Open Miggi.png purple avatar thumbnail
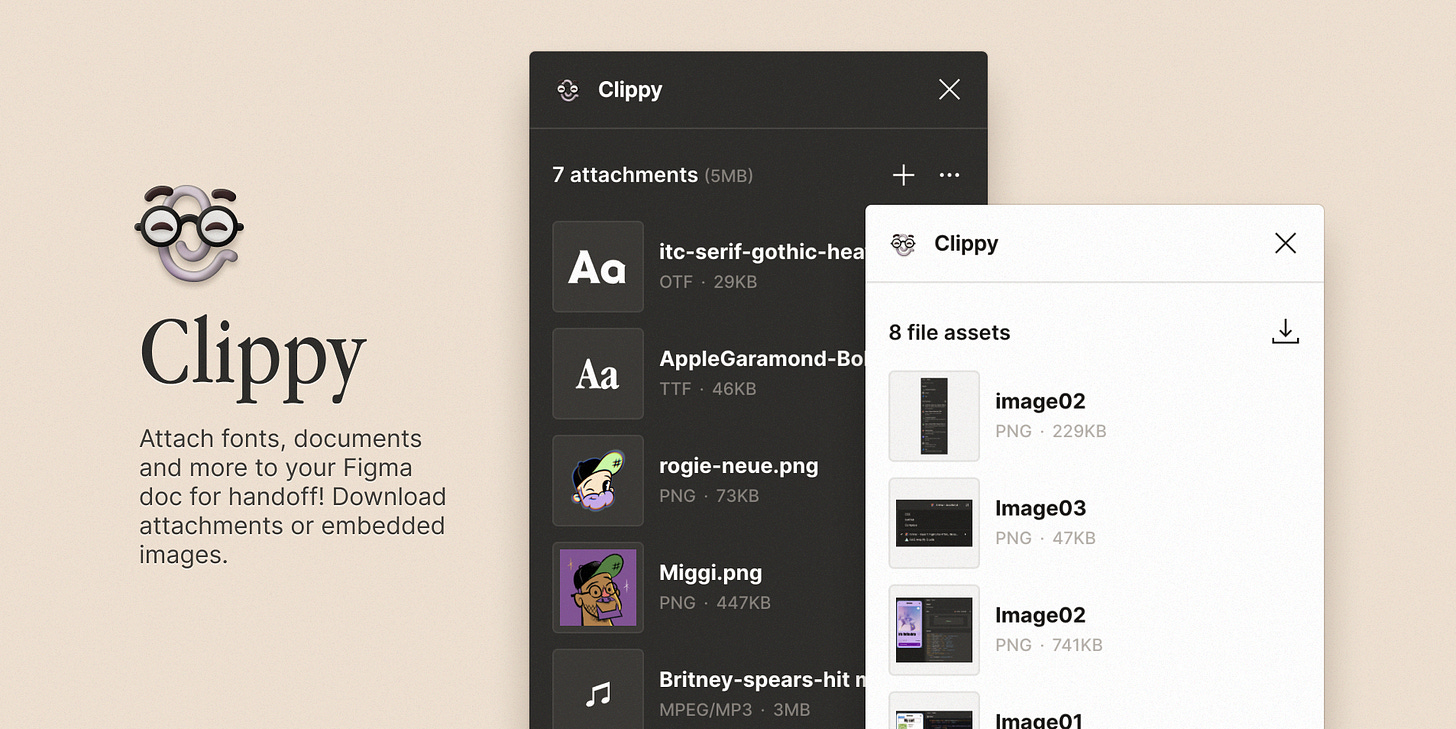The width and height of the screenshot is (1456, 729). pyautogui.click(x=598, y=588)
